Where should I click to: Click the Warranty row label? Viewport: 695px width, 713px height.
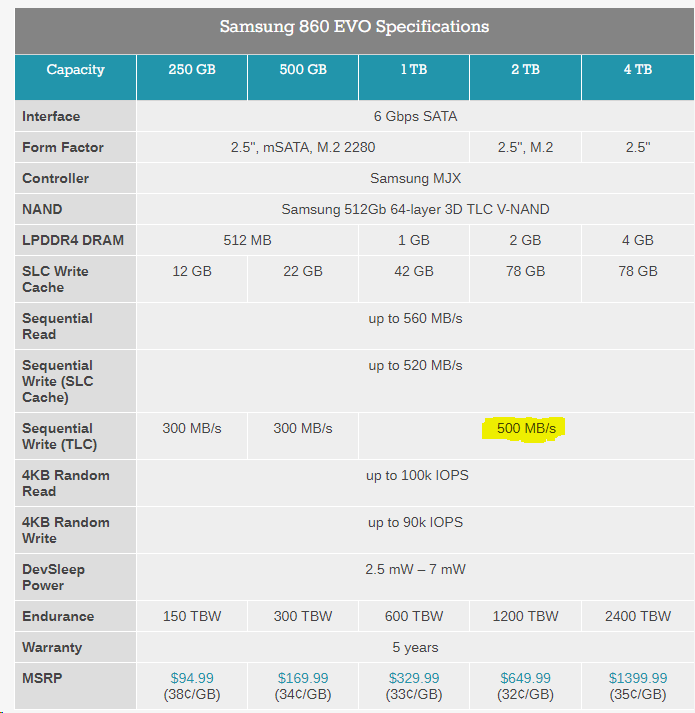[52, 647]
